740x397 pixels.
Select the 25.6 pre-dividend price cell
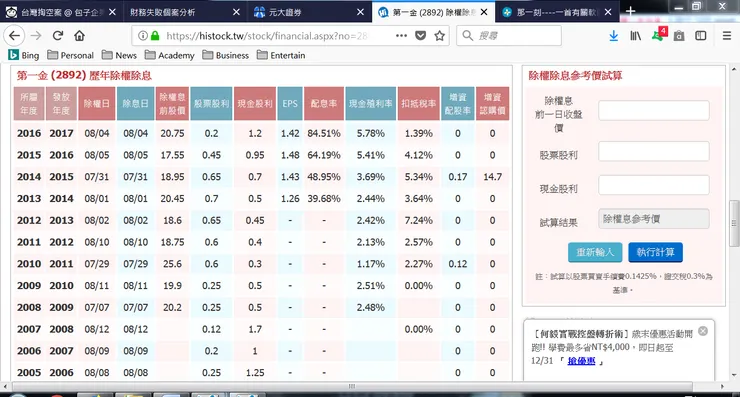(x=172, y=263)
